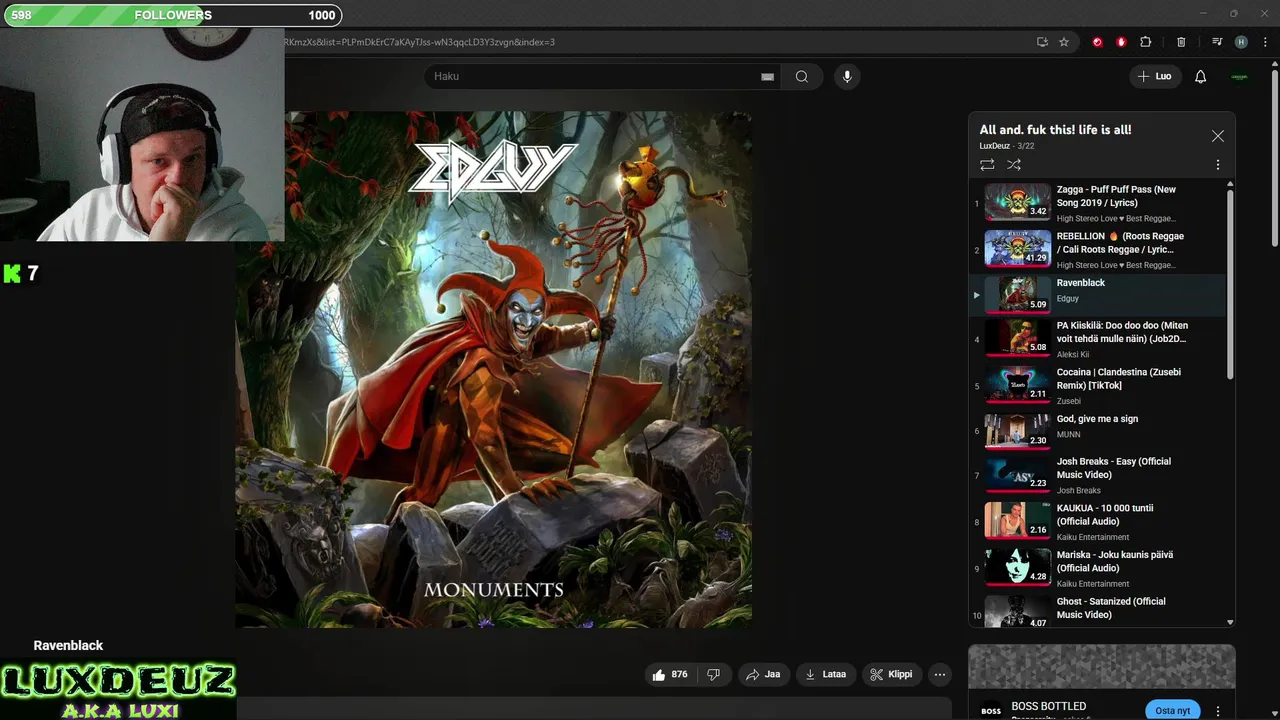Click the install app icon in address bar

click(x=1042, y=42)
